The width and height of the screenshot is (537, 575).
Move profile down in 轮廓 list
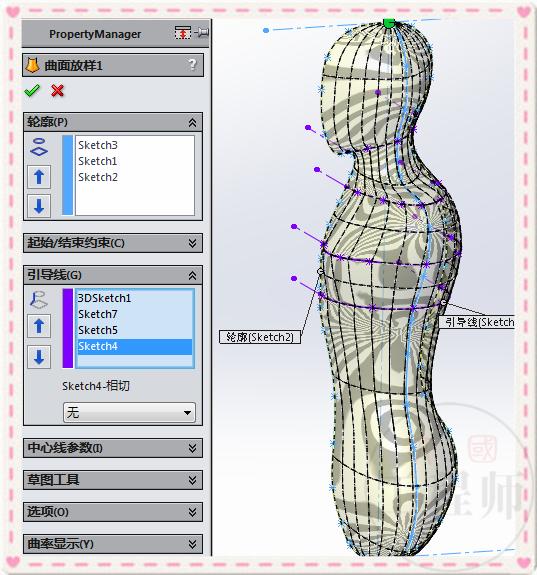pyautogui.click(x=39, y=205)
